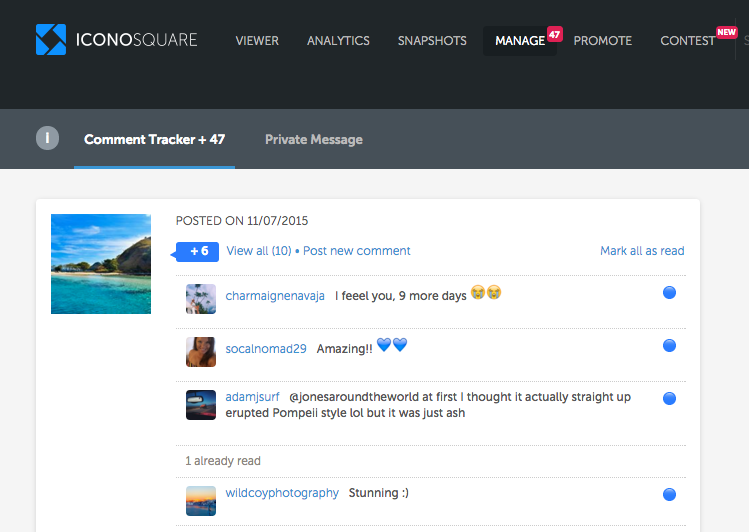Open the beach photo thumbnail
This screenshot has width=749, height=532.
pos(101,264)
